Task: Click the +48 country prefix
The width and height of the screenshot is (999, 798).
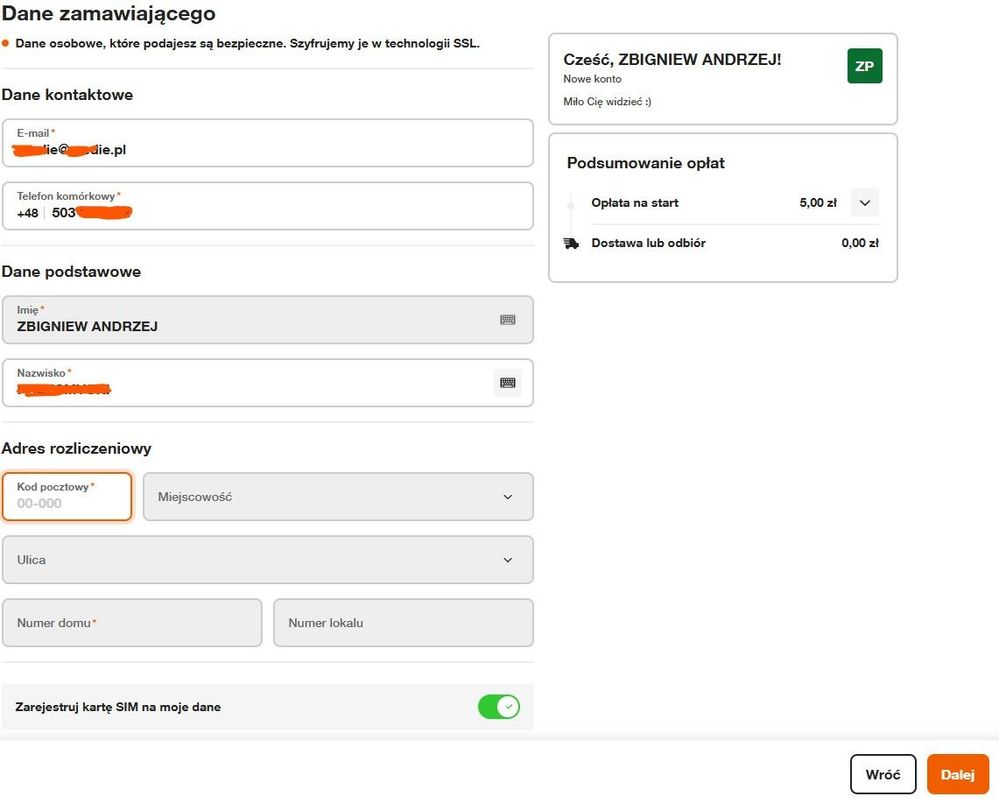Action: coord(27,213)
